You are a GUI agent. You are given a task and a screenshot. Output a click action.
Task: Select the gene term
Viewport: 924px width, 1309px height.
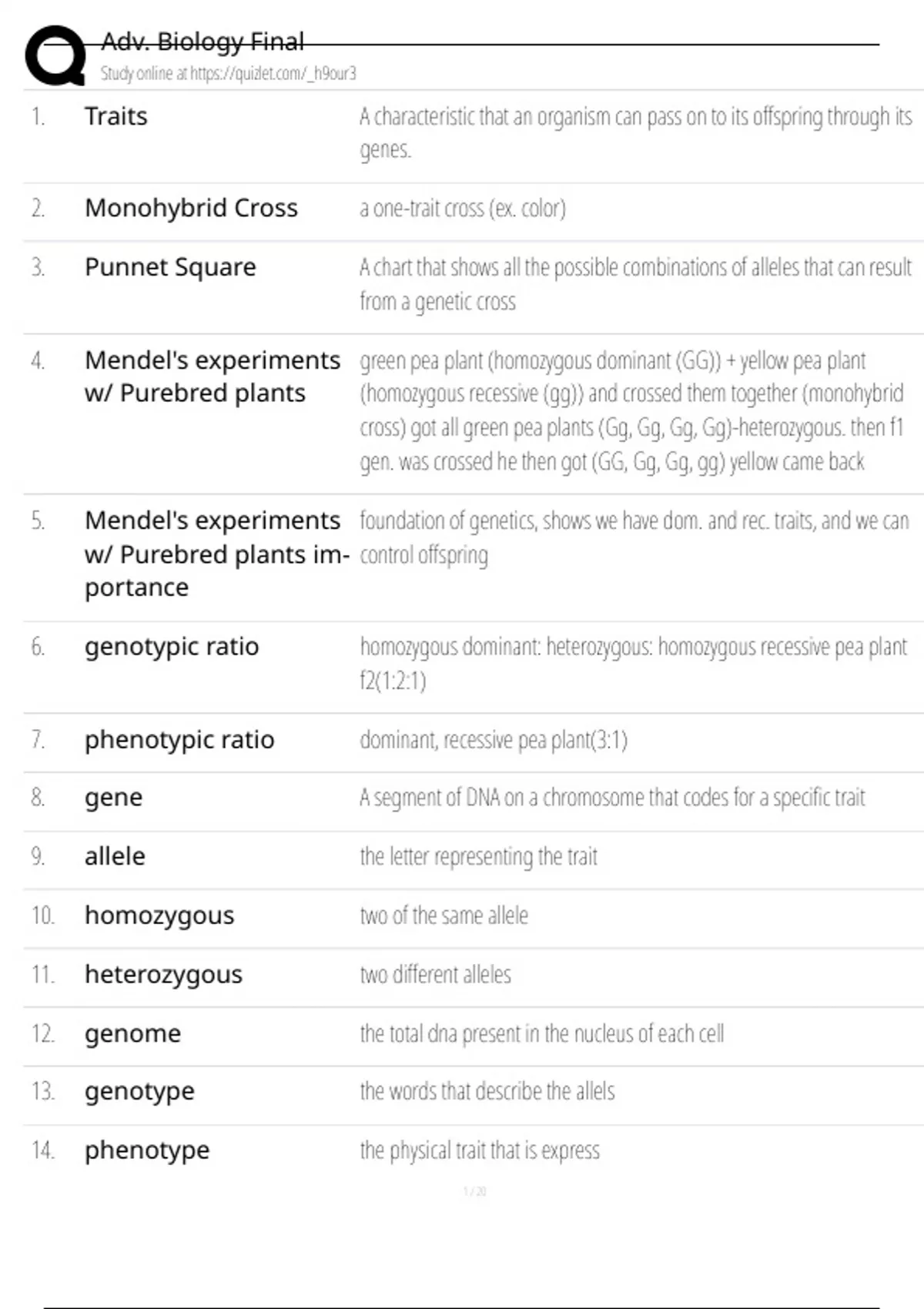(x=113, y=798)
